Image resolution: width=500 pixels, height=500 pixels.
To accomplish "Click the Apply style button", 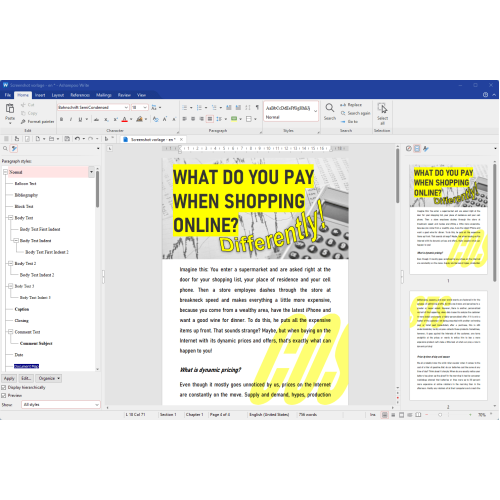I will click(x=9, y=378).
